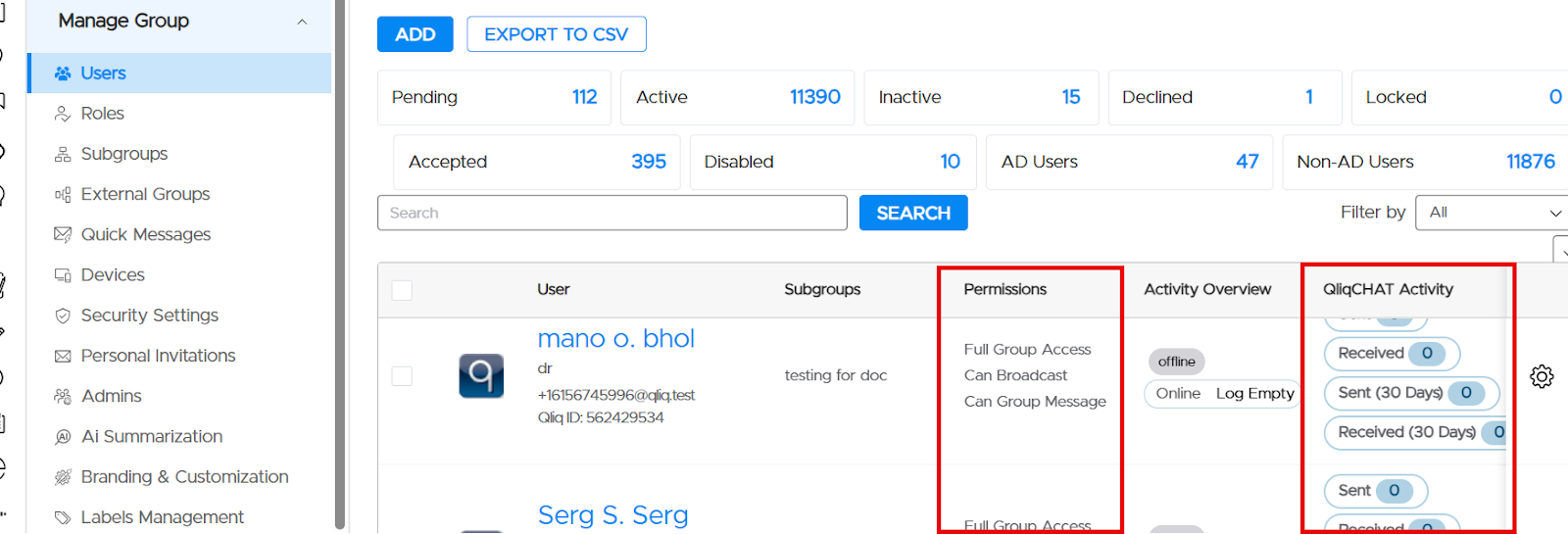Click the Labels Management tag icon
Screen dimensions: 1568x534
tap(63, 517)
